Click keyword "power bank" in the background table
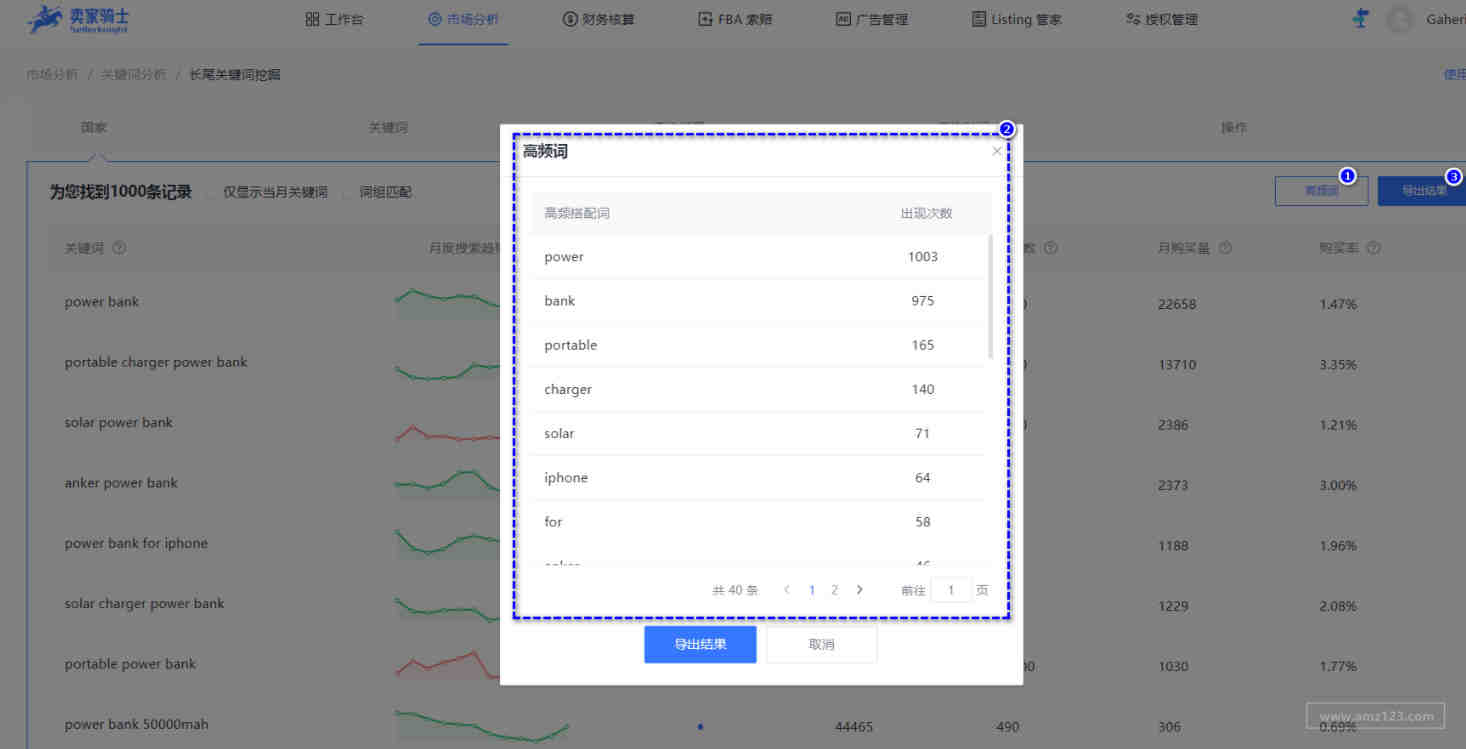Screen dimensions: 1466x749 pos(102,302)
